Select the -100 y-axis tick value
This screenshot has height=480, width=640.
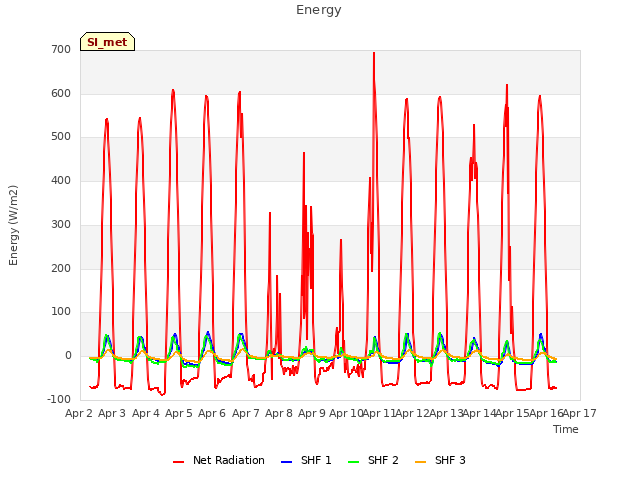pyautogui.click(x=59, y=400)
